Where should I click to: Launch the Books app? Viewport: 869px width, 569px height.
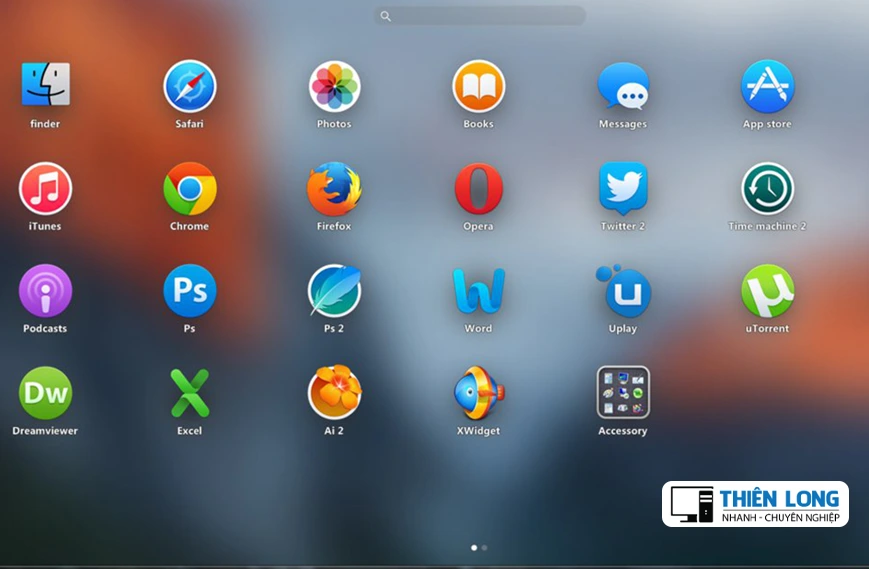[x=478, y=86]
